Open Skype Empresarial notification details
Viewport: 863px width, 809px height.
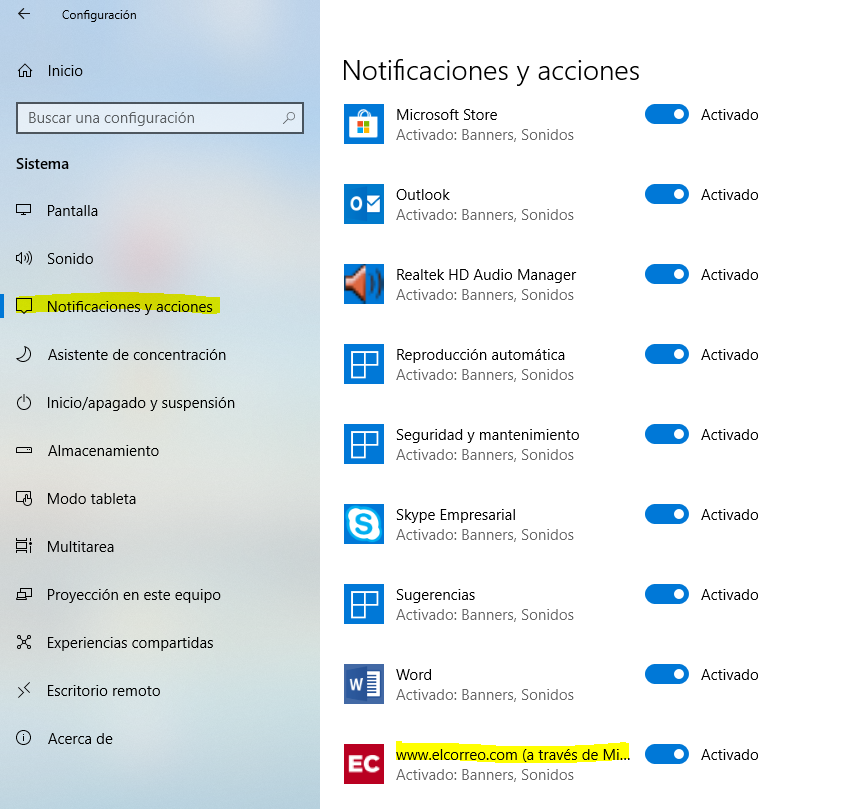click(456, 515)
